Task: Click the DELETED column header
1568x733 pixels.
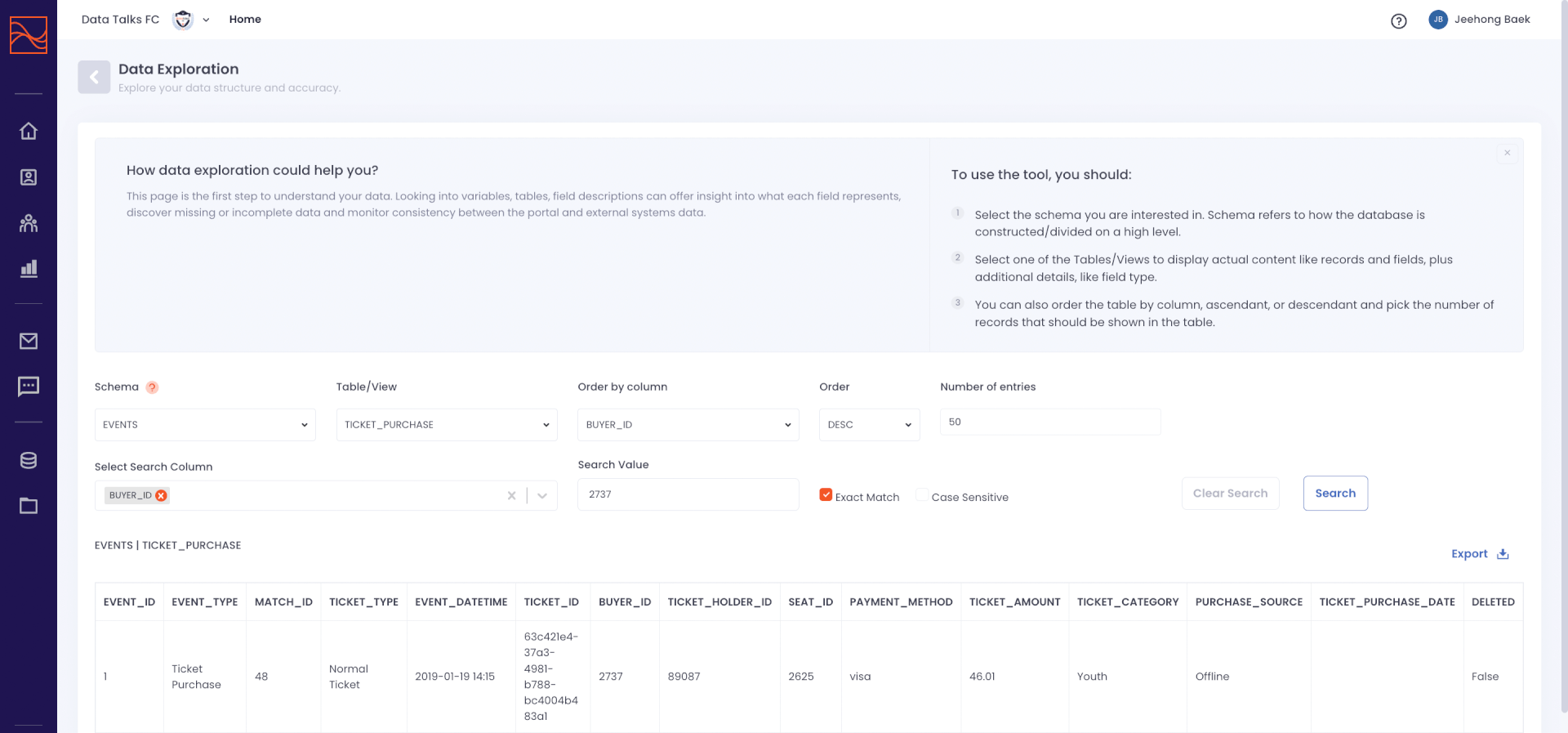Action: tap(1493, 602)
